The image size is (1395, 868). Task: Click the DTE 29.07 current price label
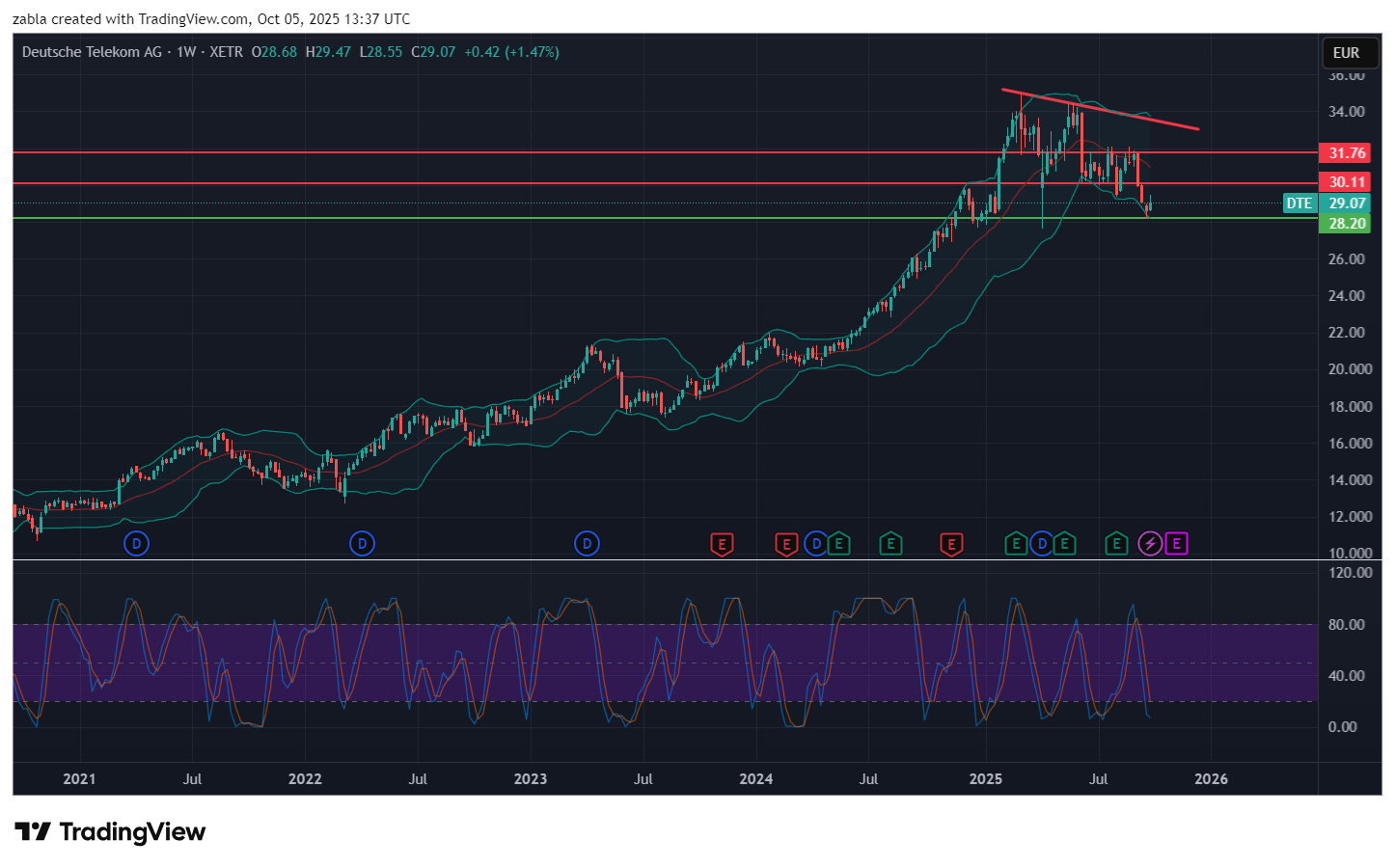point(1327,203)
